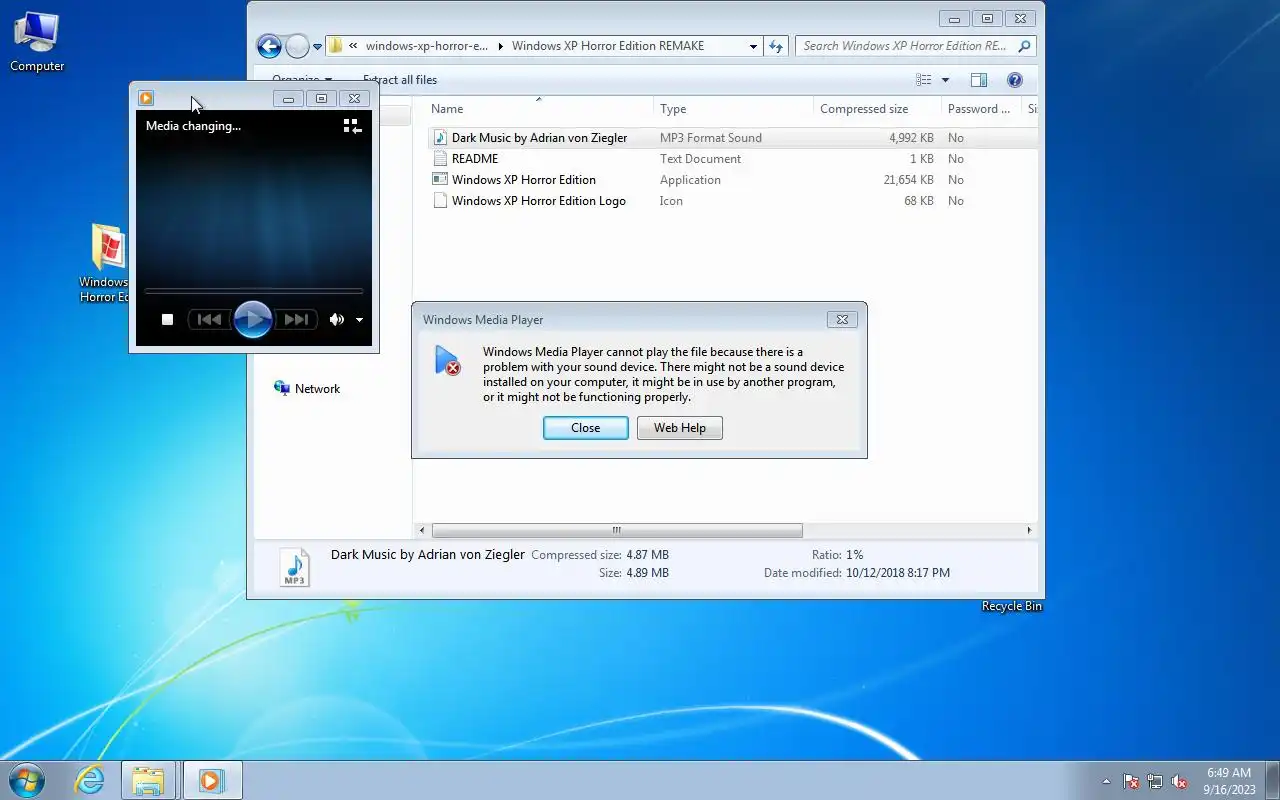
Task: Open the Start menu
Action: tap(26, 780)
